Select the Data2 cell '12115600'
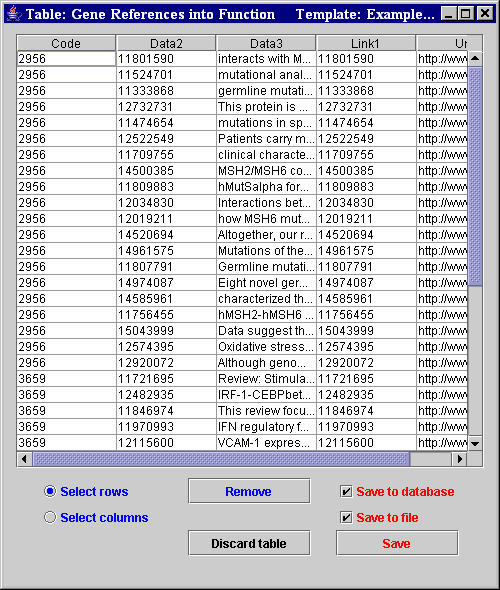Viewport: 500px width, 590px height. pos(166,442)
